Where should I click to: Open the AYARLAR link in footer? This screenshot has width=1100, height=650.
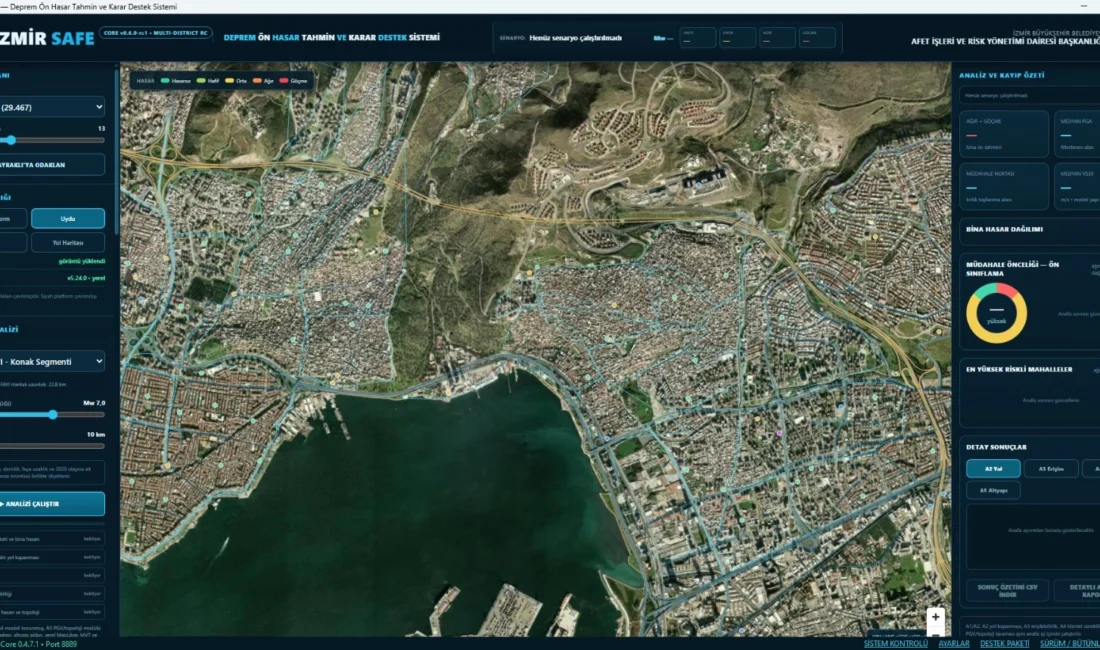pyautogui.click(x=954, y=643)
